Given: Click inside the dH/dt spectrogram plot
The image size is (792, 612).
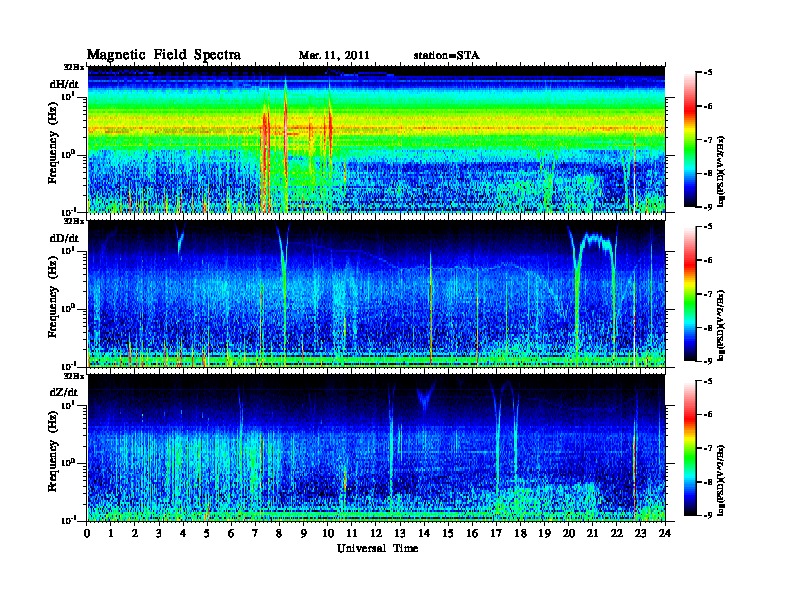Looking at the screenshot, I should click(x=376, y=139).
